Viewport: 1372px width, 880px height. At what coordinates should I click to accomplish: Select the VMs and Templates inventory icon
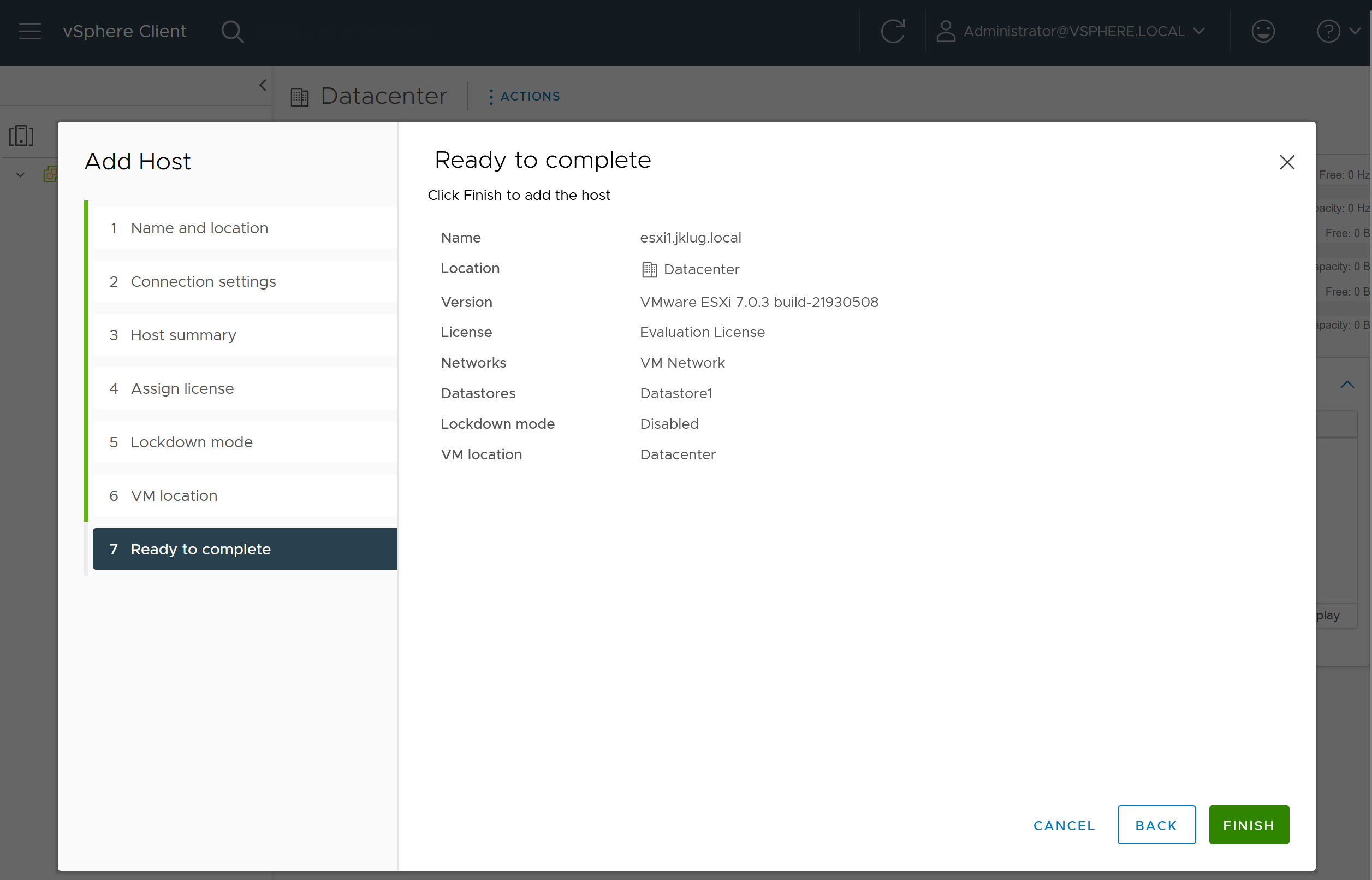click(22, 135)
